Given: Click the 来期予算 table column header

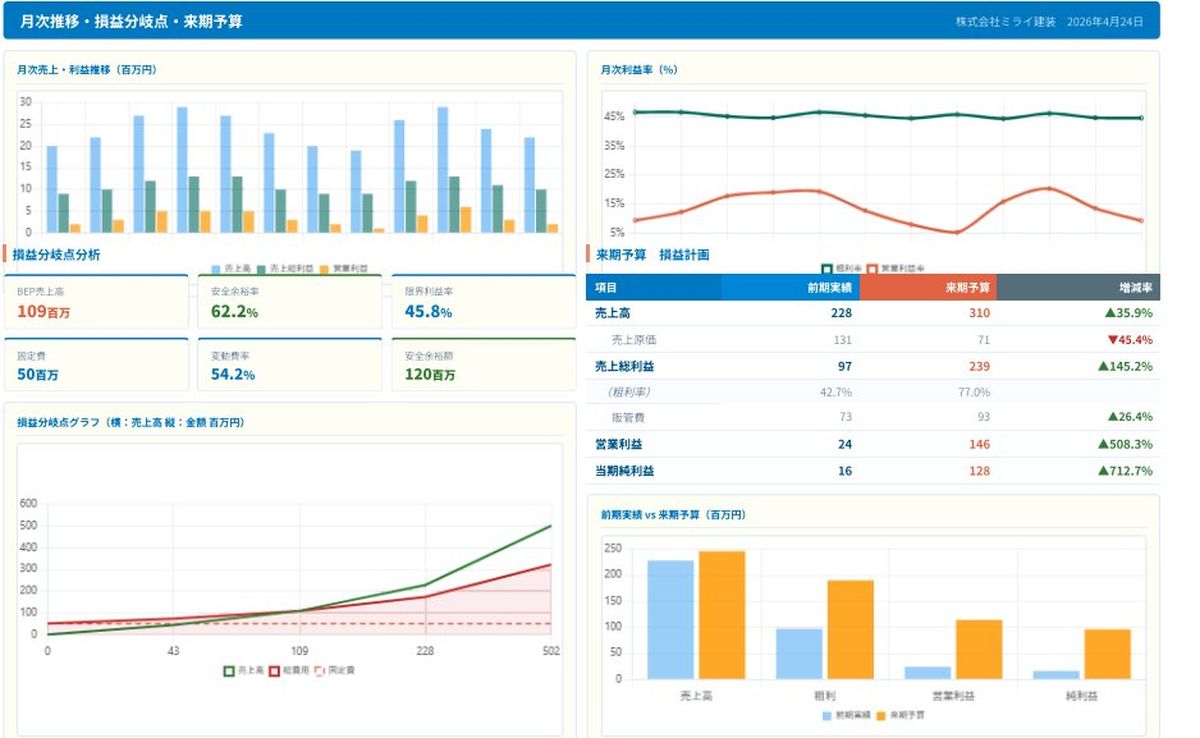Looking at the screenshot, I should pos(927,287).
